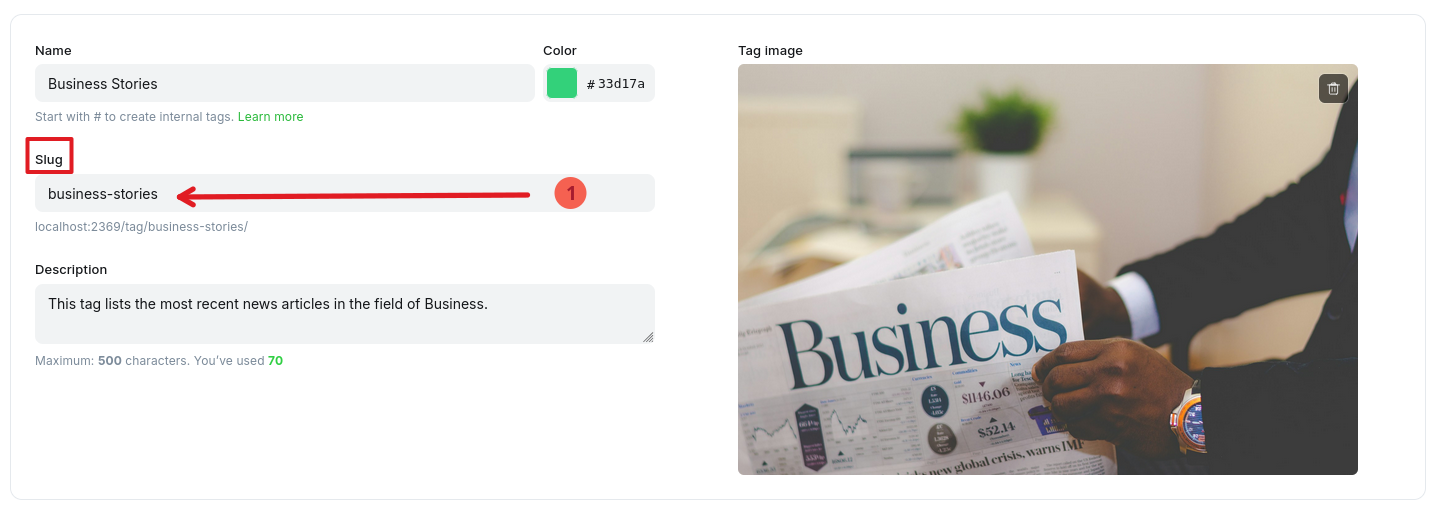Click the red numbered annotation circle

click(x=570, y=194)
